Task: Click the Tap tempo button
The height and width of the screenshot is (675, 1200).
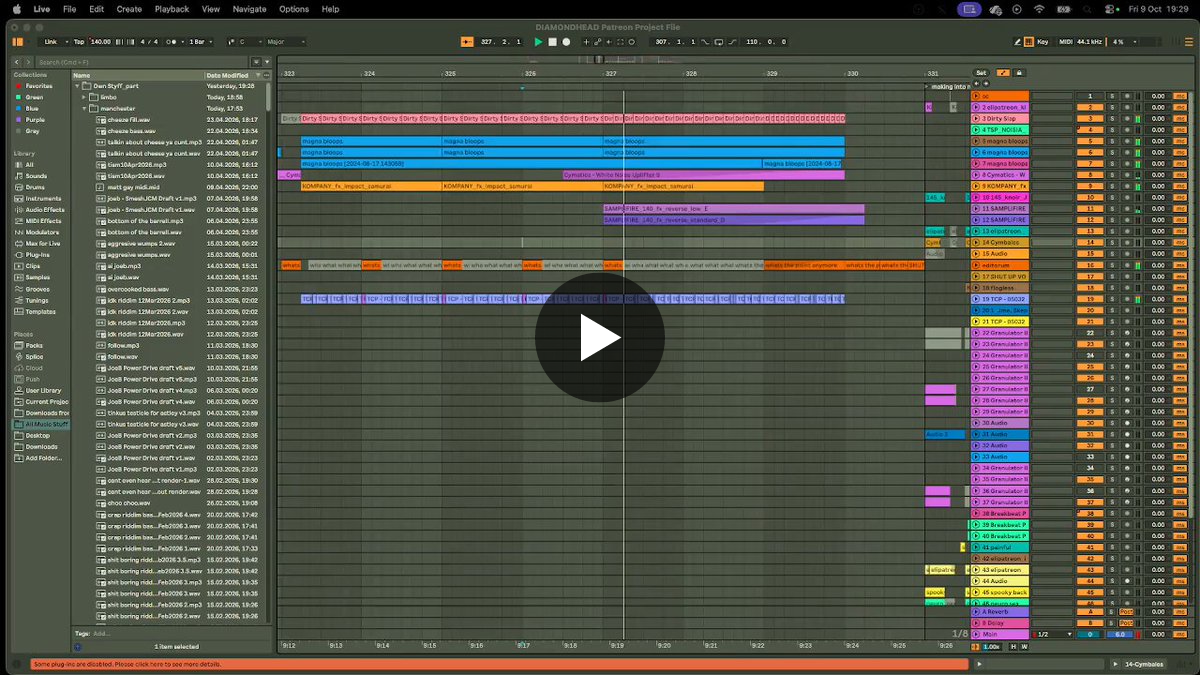Action: pos(79,42)
